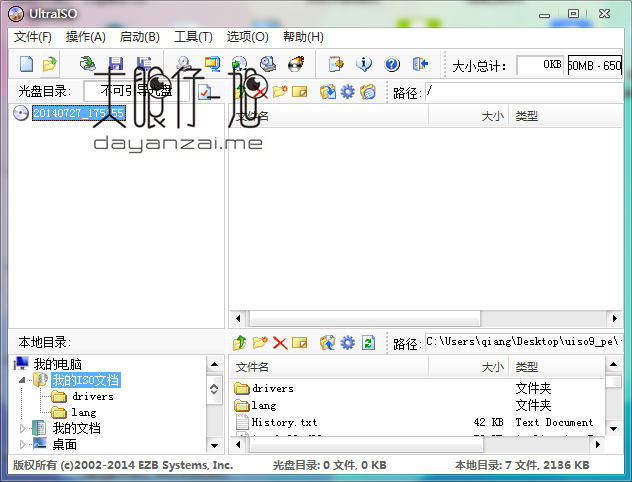Click image list scrollbar right arrow
This screenshot has width=632, height=482.
click(x=614, y=318)
